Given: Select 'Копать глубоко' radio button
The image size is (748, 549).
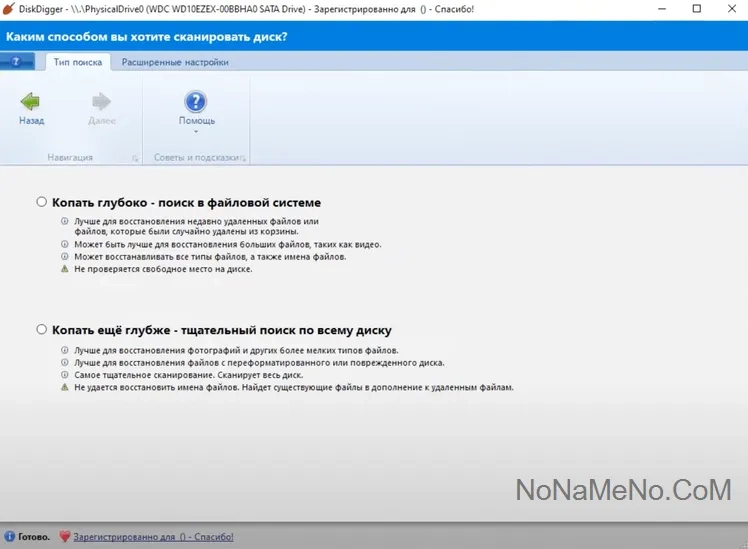Looking at the screenshot, I should [41, 202].
